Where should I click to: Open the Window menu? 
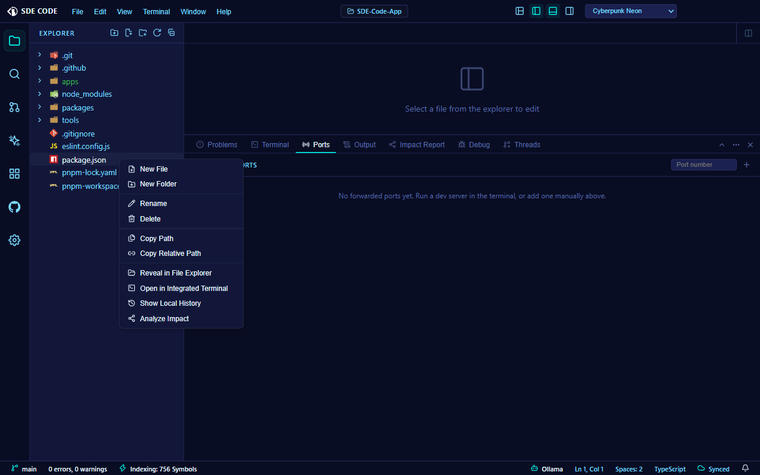[x=193, y=12]
